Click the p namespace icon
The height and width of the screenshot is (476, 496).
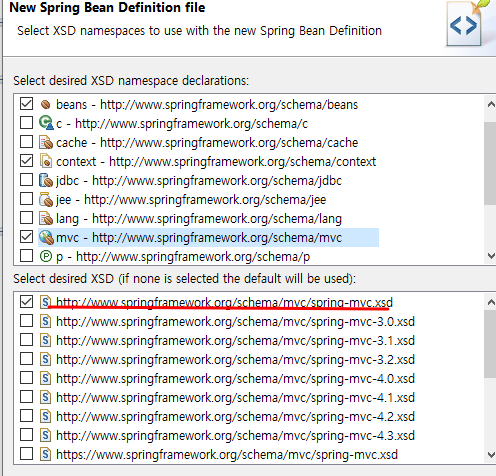click(x=46, y=256)
